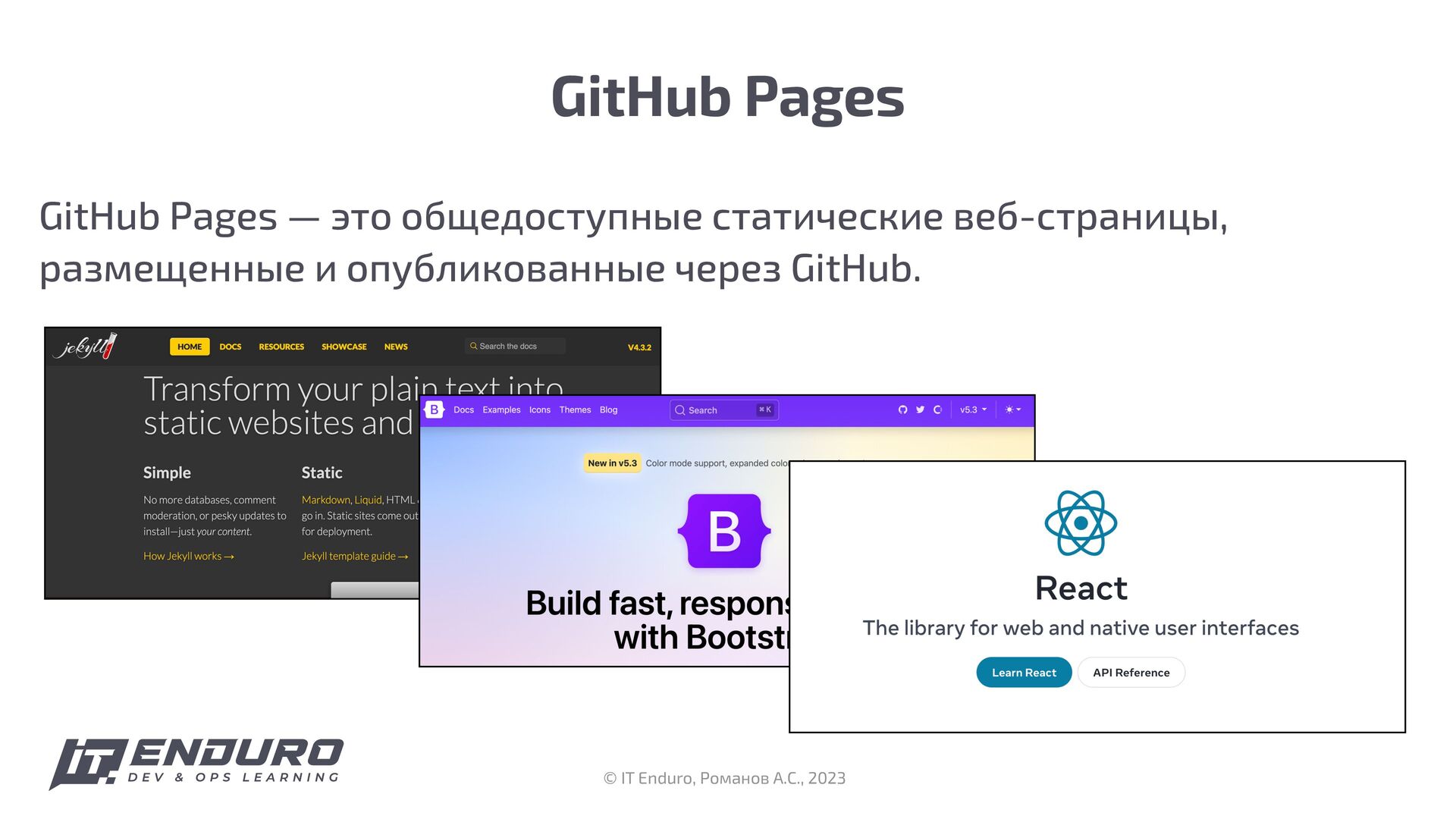Open SHOWCASE in the Jekyll navigation
Screen dimensions: 1456x819
pyautogui.click(x=344, y=347)
